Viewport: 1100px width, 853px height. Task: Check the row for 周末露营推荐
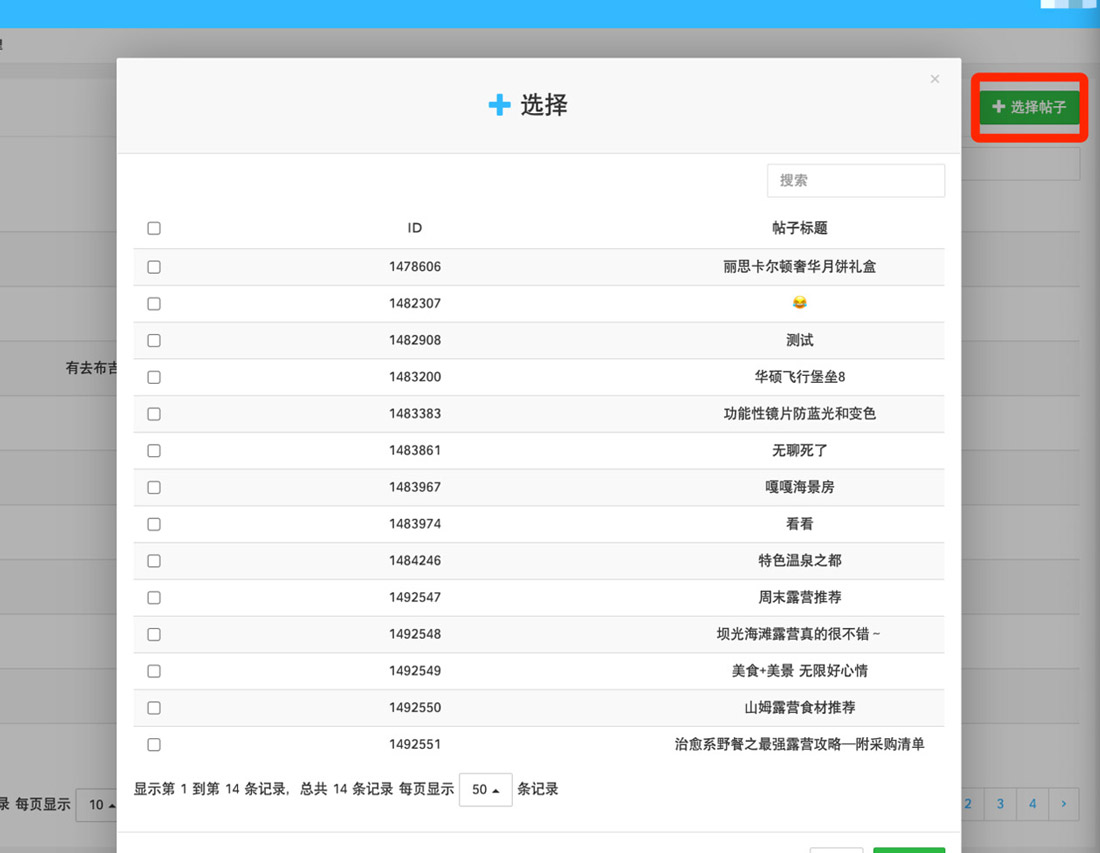point(154,597)
